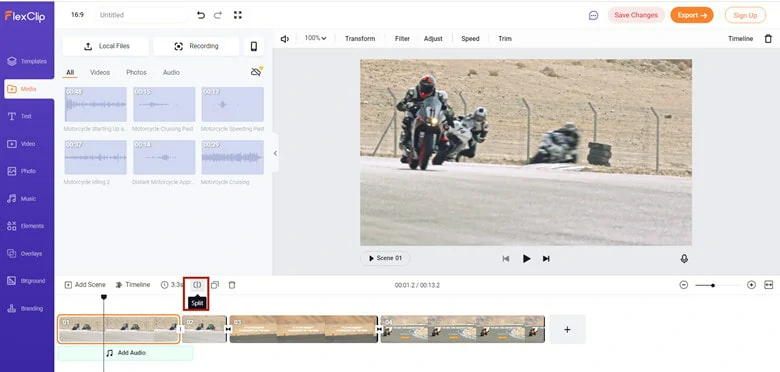The height and width of the screenshot is (372, 780).
Task: Click the redo arrow icon
Action: pyautogui.click(x=218, y=15)
